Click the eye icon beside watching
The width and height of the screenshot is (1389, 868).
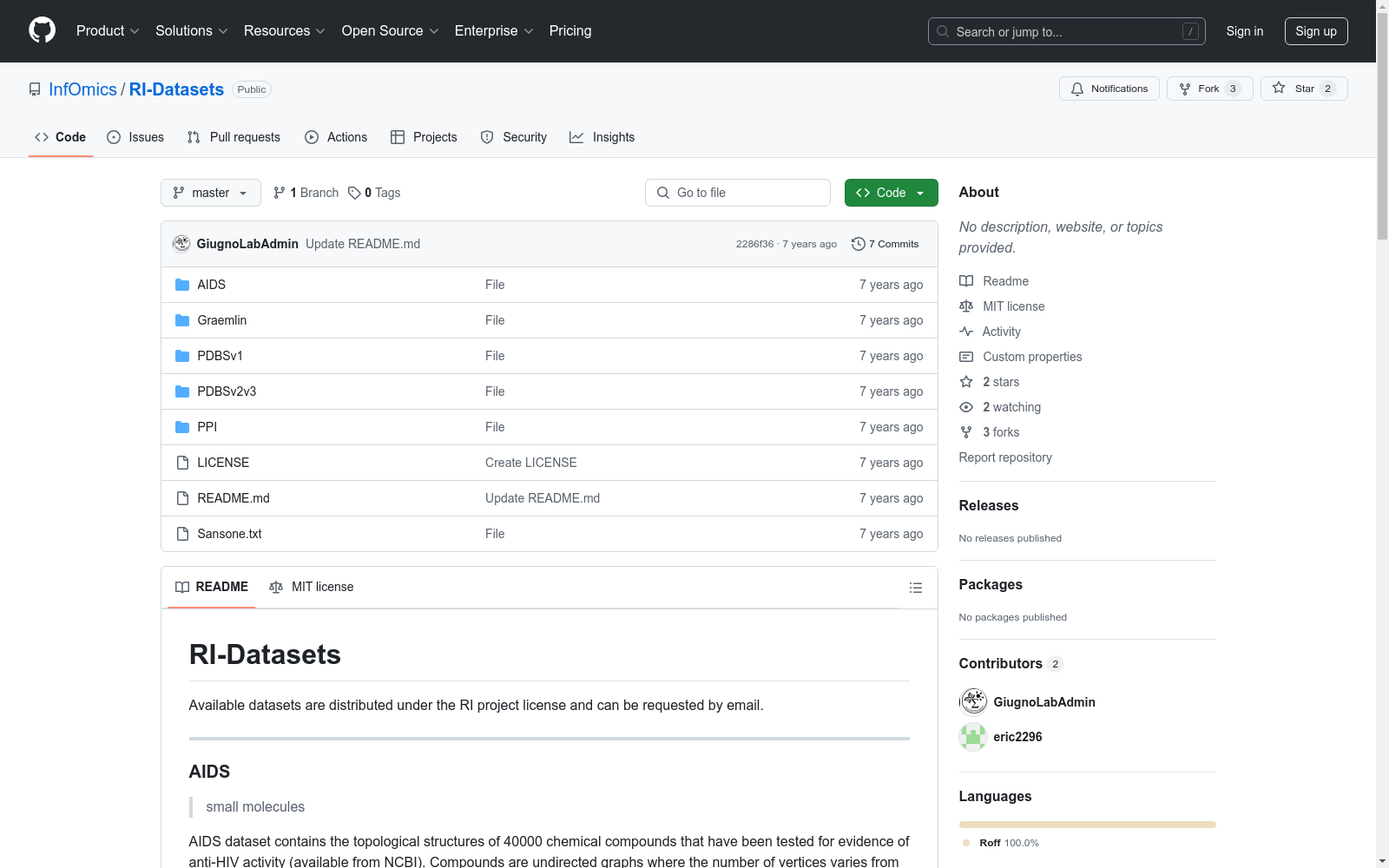point(966,407)
